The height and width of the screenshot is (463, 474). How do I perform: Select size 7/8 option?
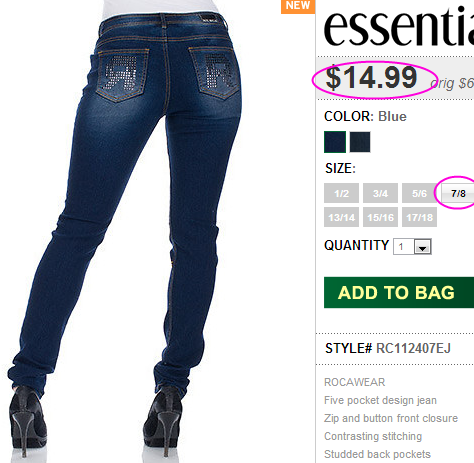(458, 193)
